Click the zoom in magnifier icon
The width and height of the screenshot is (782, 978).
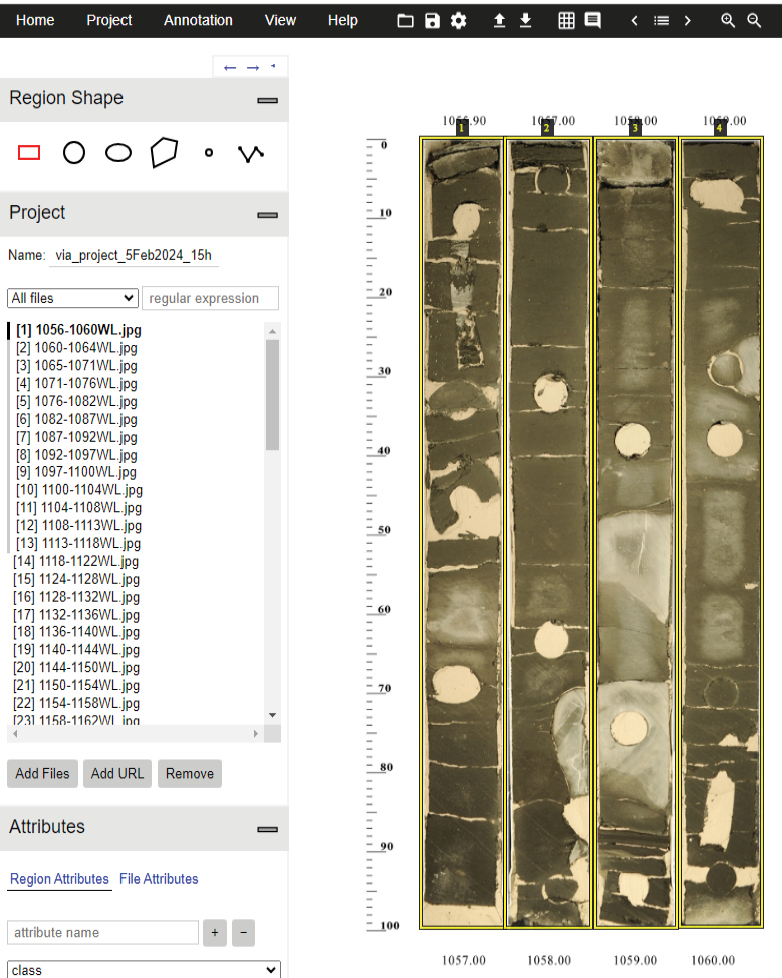(728, 20)
